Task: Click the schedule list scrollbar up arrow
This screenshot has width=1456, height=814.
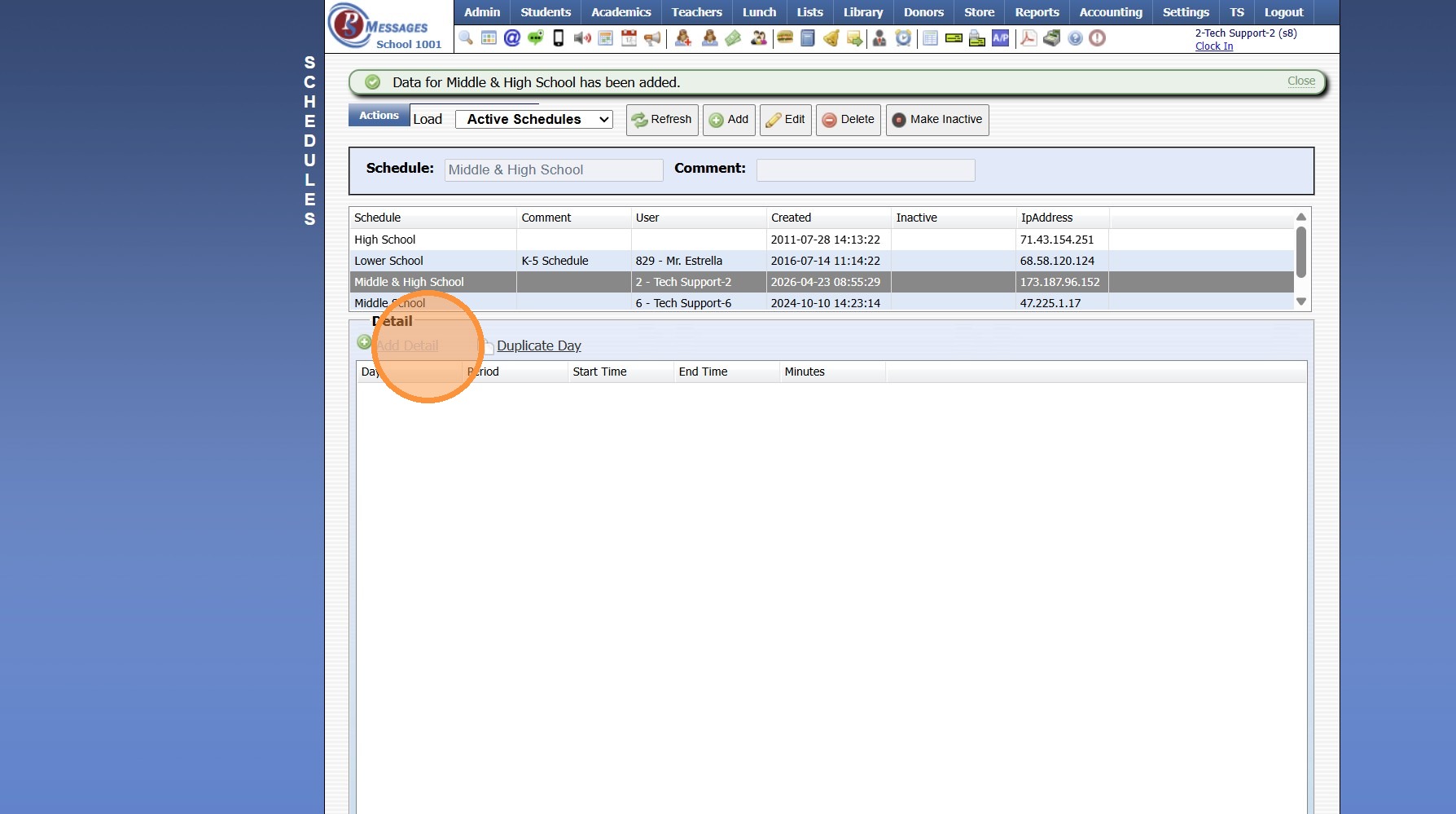Action: click(x=1301, y=217)
